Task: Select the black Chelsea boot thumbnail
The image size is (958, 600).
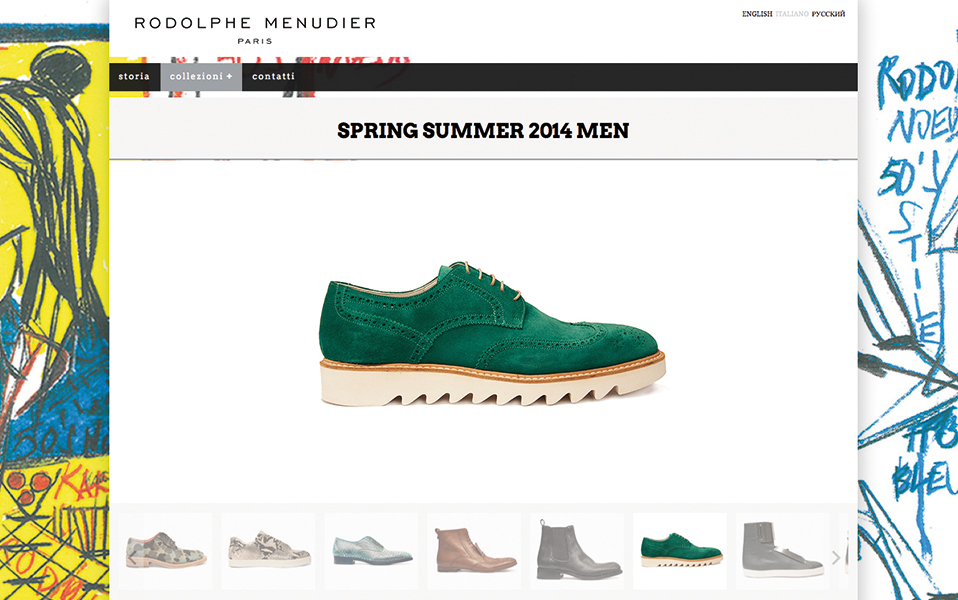Action: (x=577, y=551)
